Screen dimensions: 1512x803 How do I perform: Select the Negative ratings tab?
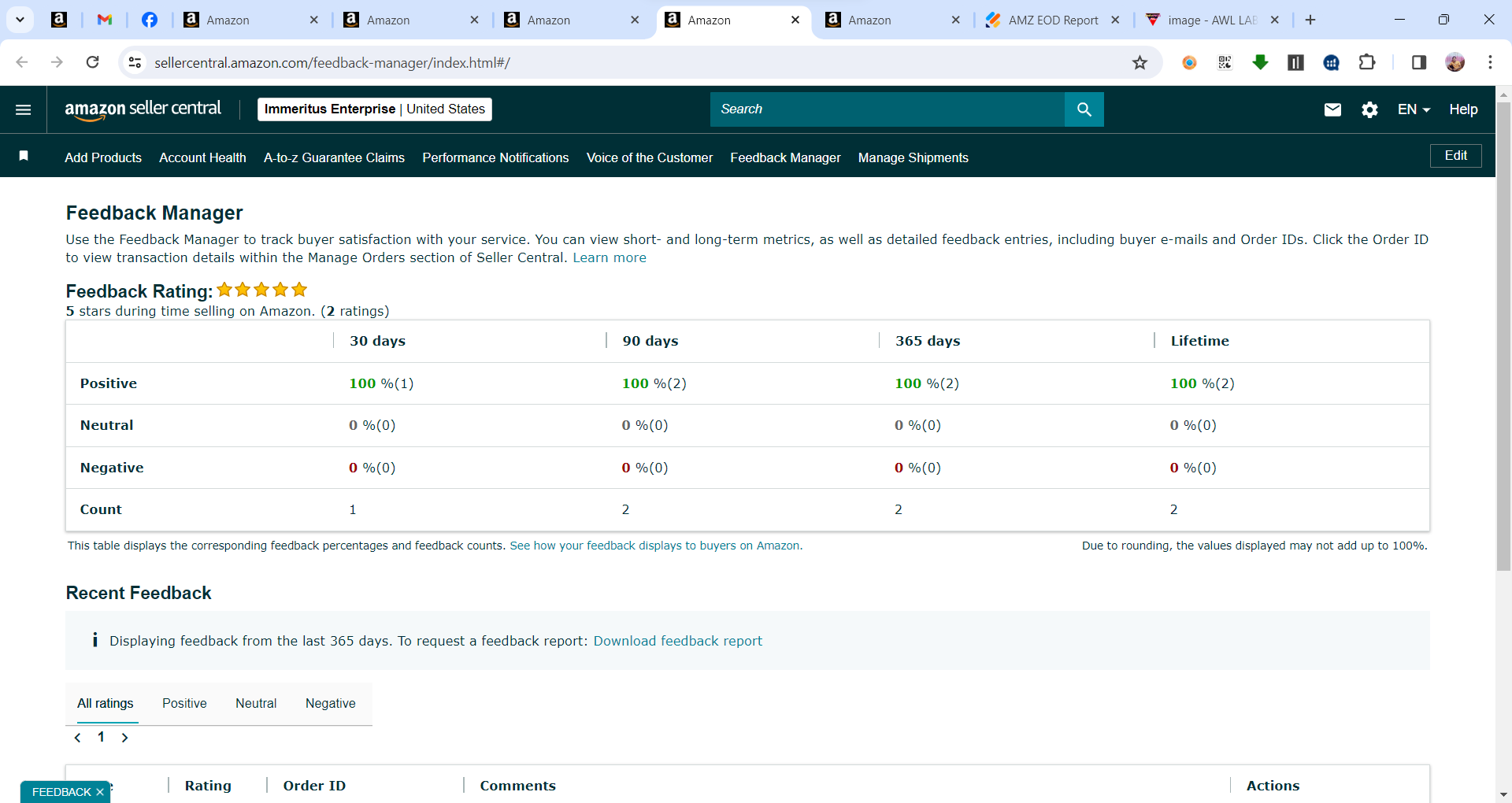point(331,703)
